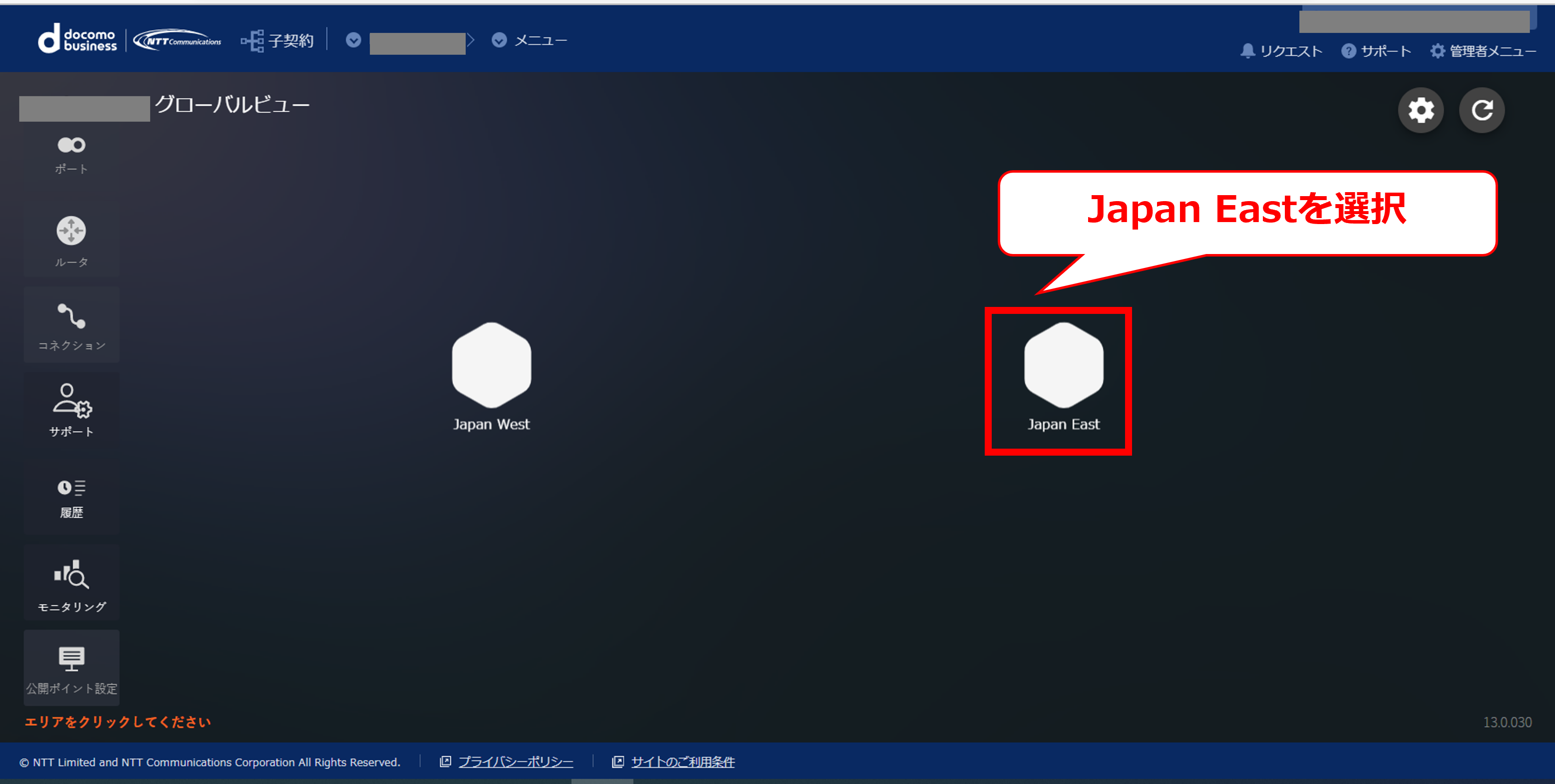Click the external link icon before サイトのご利用条件

tap(618, 762)
